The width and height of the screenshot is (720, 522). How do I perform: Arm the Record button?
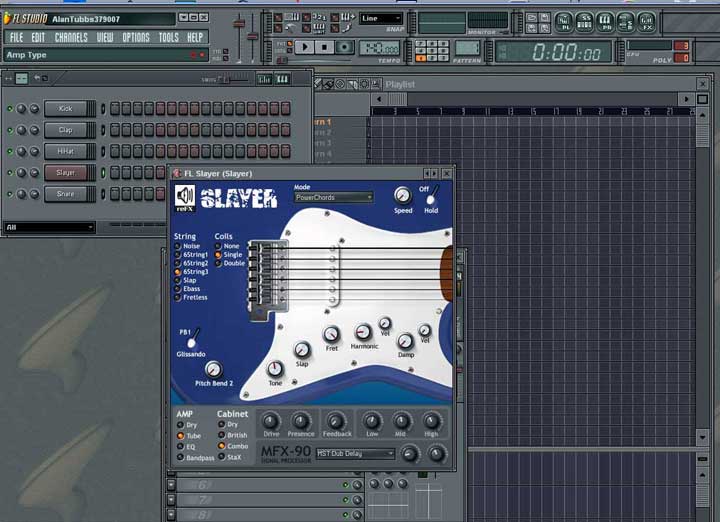[344, 47]
